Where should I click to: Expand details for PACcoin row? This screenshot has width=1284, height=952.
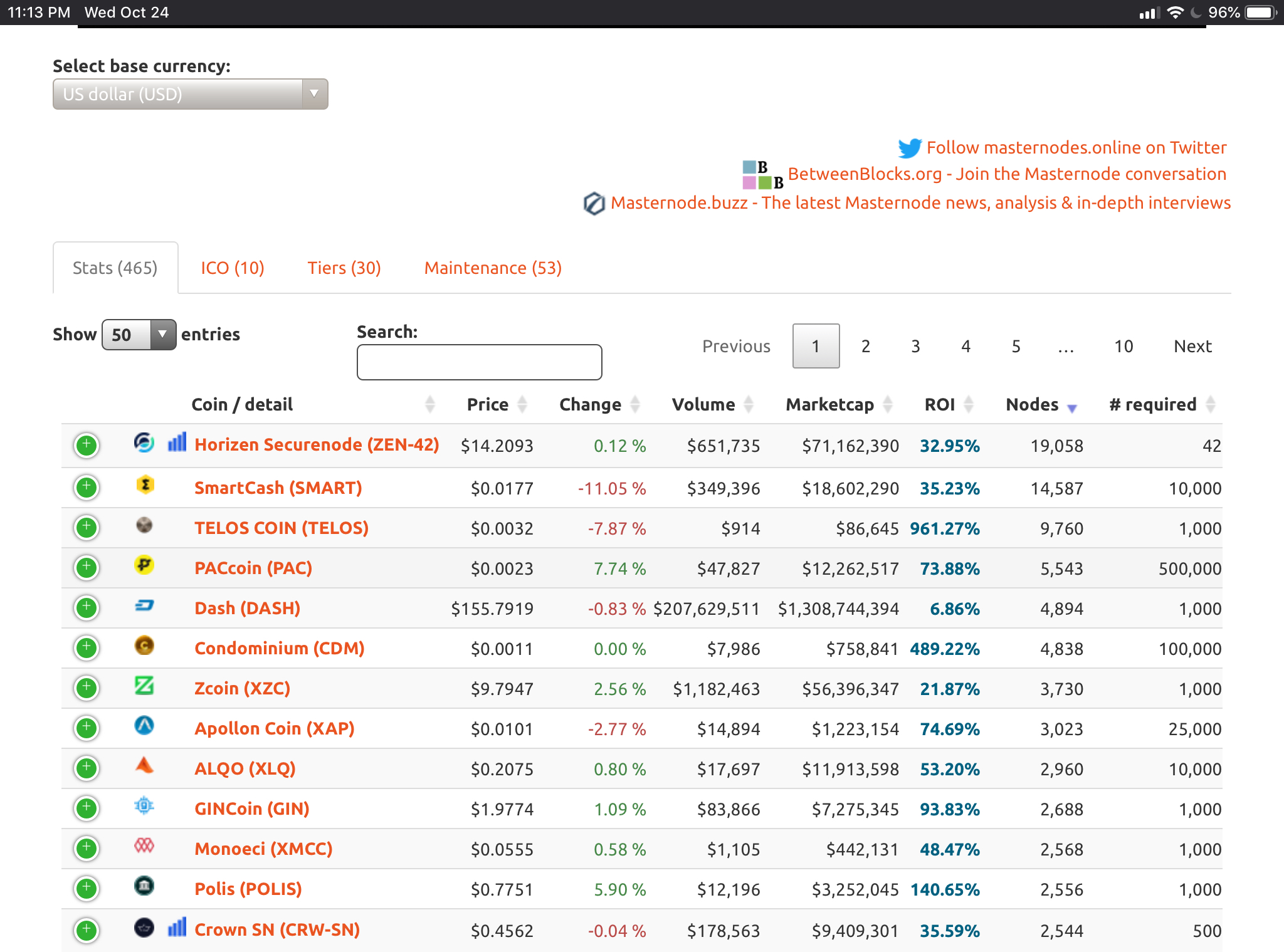pos(87,568)
